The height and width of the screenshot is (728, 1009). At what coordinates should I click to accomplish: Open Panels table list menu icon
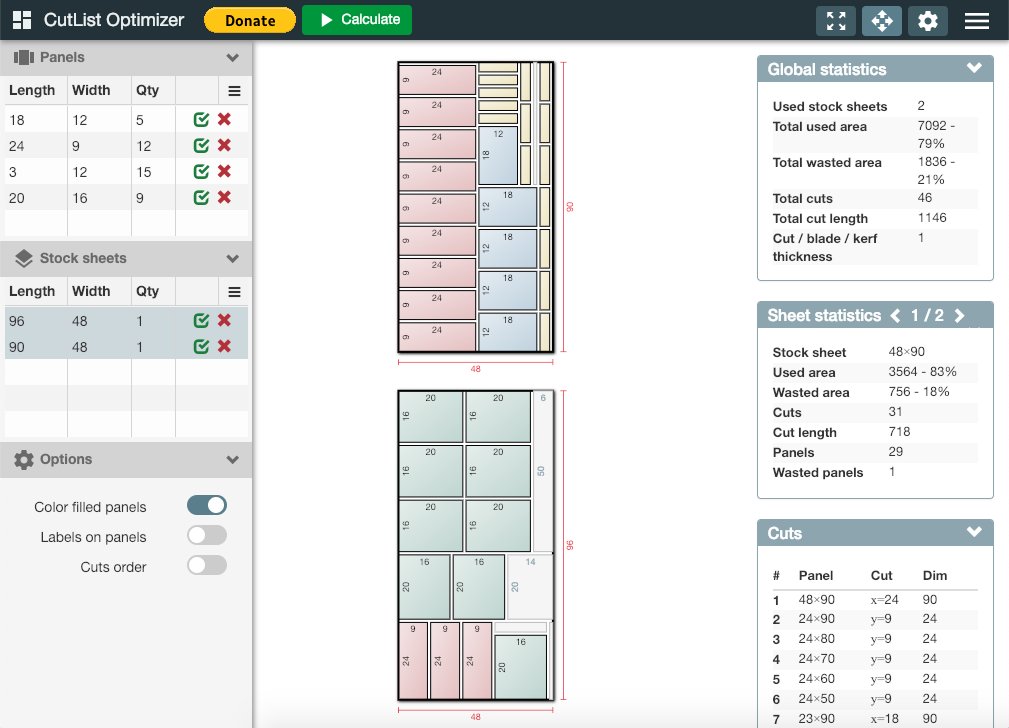(234, 91)
